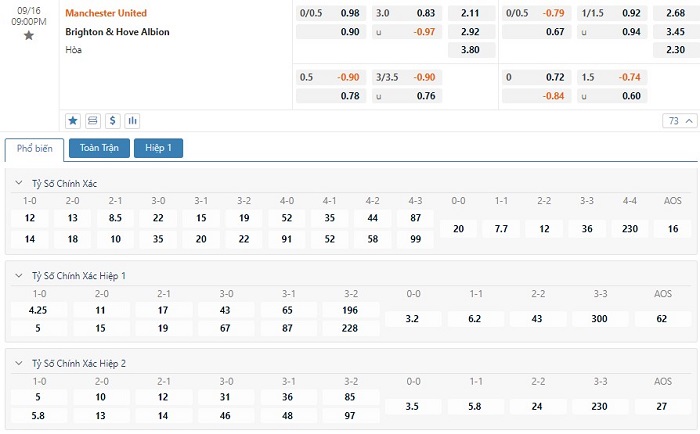This screenshot has height=434, width=700.
Task: Collapse the Tỷ Số Chính Xác section
Action: [19, 183]
